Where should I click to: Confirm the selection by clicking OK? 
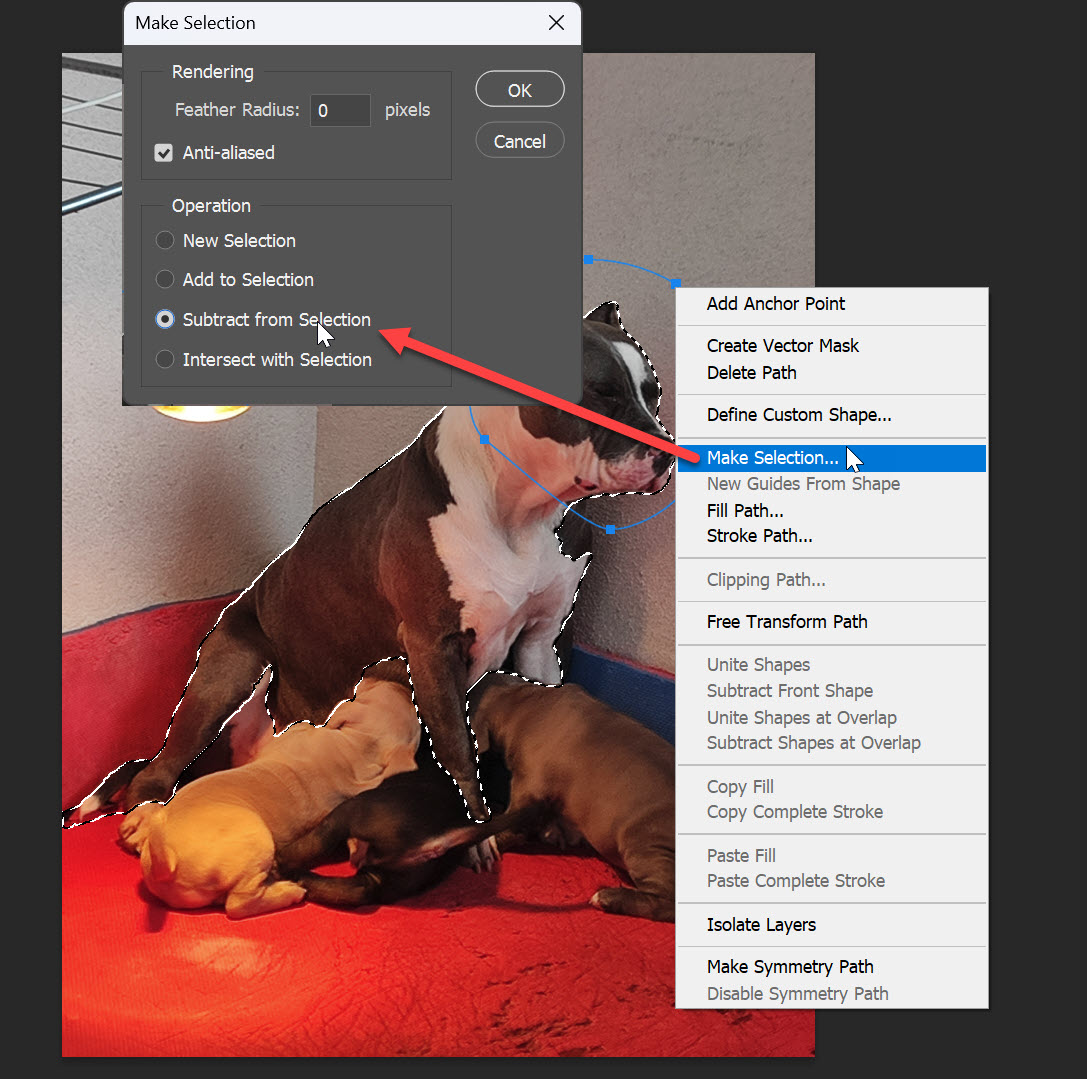tap(519, 88)
